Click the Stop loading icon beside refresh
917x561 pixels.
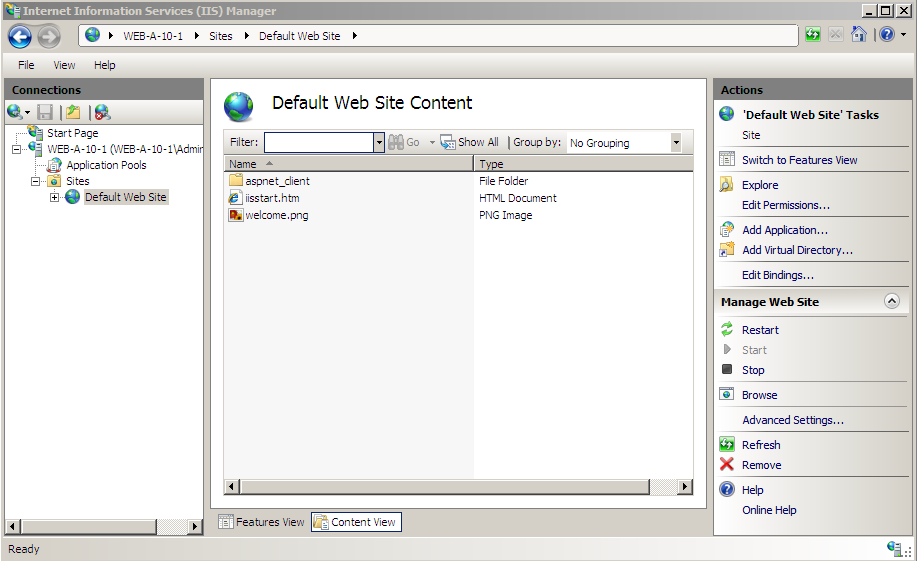click(x=836, y=35)
